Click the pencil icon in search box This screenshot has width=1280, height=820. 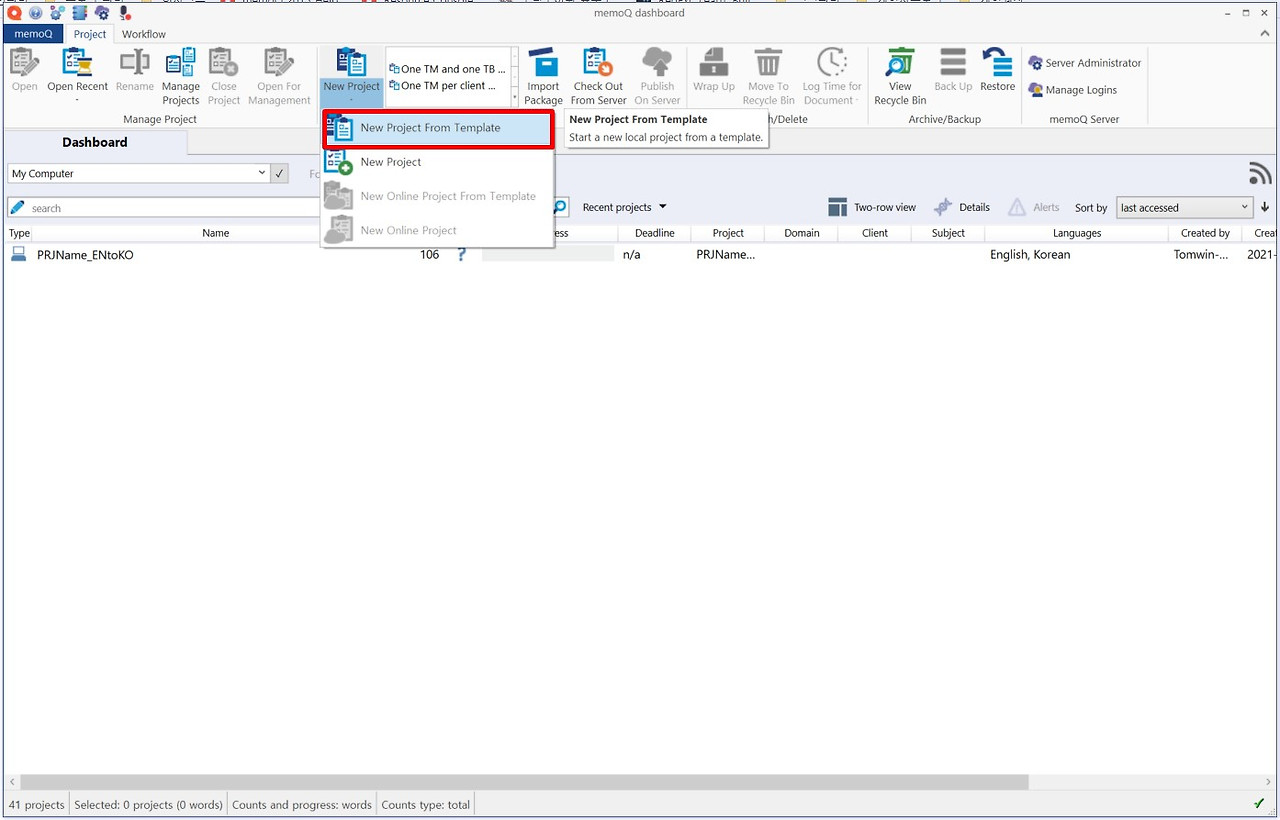[18, 207]
